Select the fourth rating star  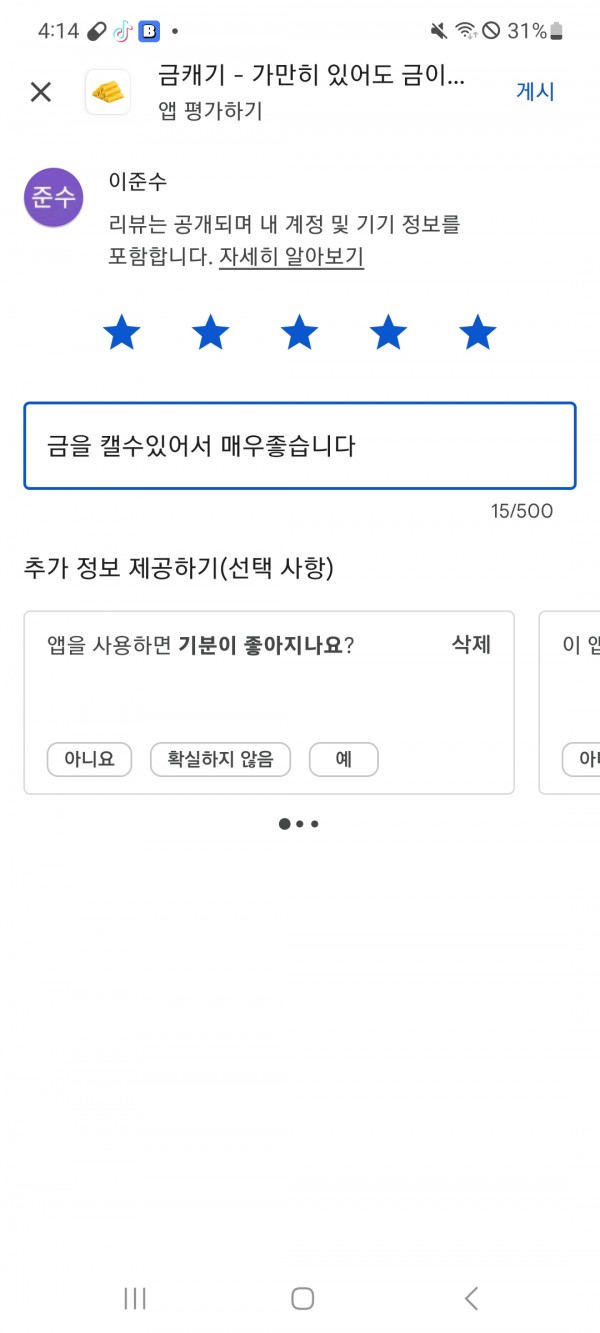[x=388, y=332]
